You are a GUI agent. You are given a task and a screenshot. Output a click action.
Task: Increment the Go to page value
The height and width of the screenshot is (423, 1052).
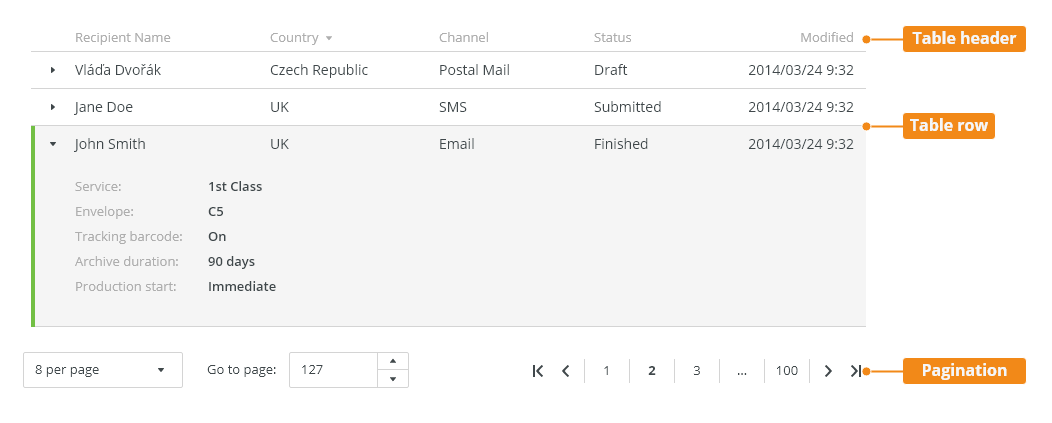[393, 361]
